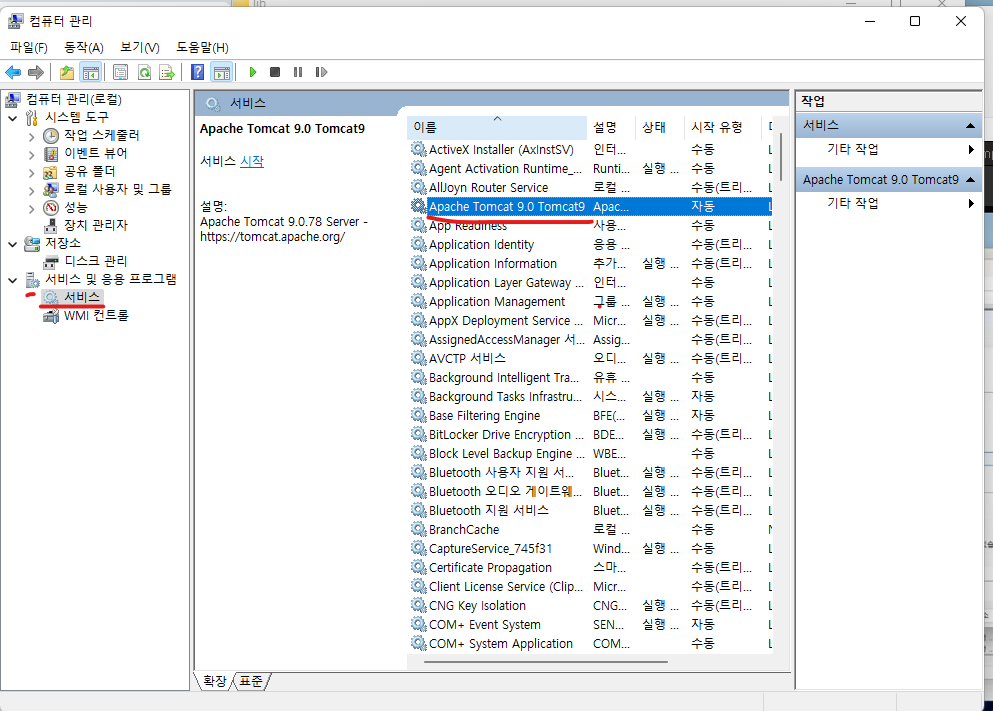Click the Forward arrow toolbar icon

(x=36, y=72)
